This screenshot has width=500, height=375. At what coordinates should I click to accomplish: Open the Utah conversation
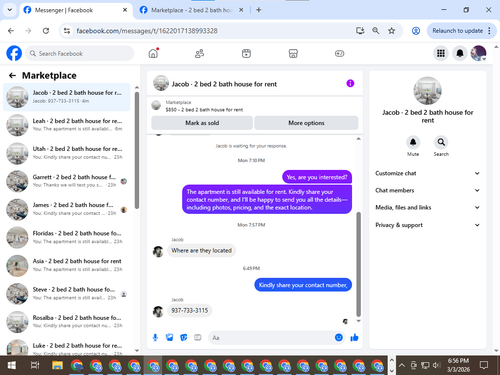[x=67, y=153]
